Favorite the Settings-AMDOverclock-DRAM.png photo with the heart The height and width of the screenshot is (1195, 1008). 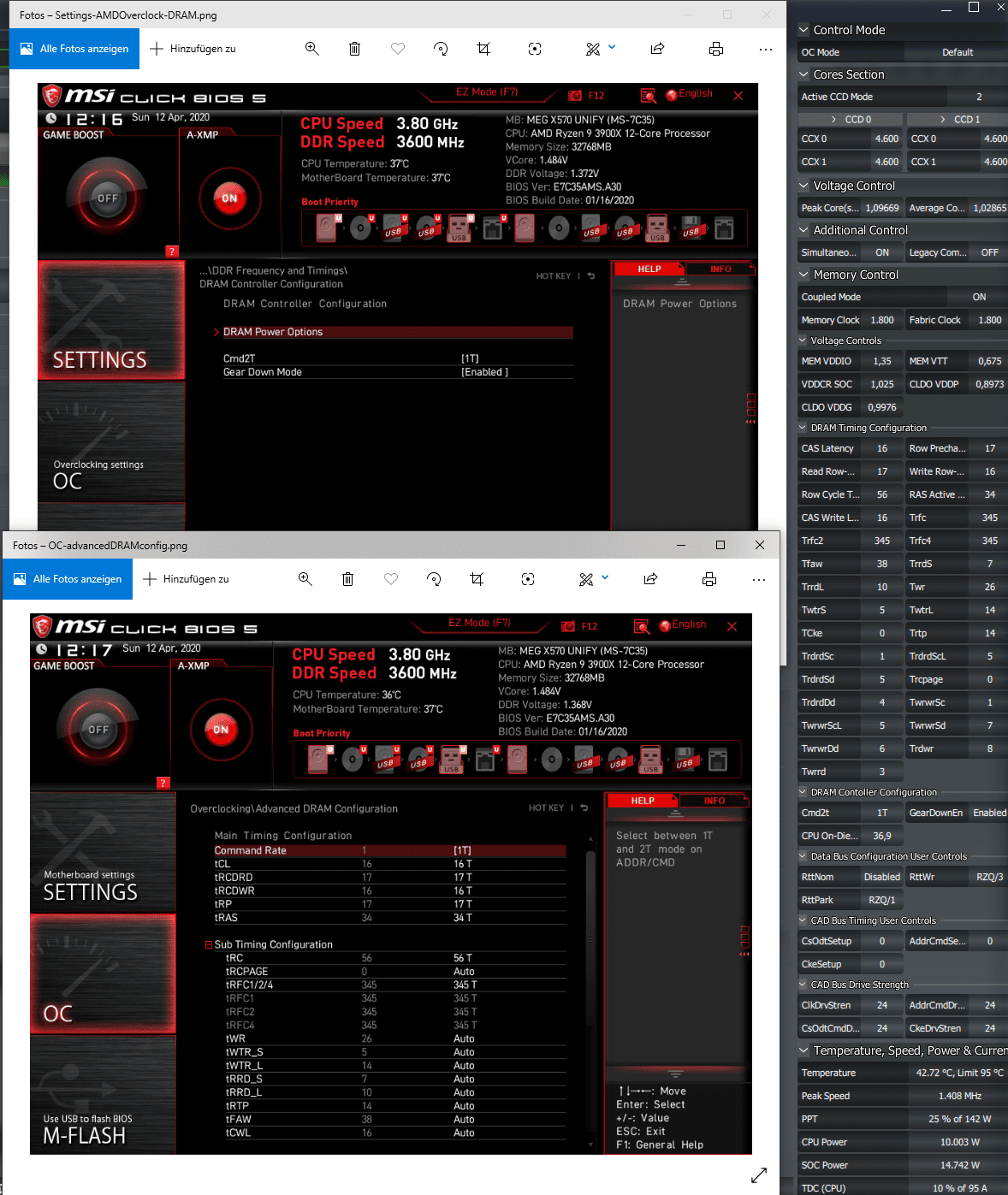398,49
